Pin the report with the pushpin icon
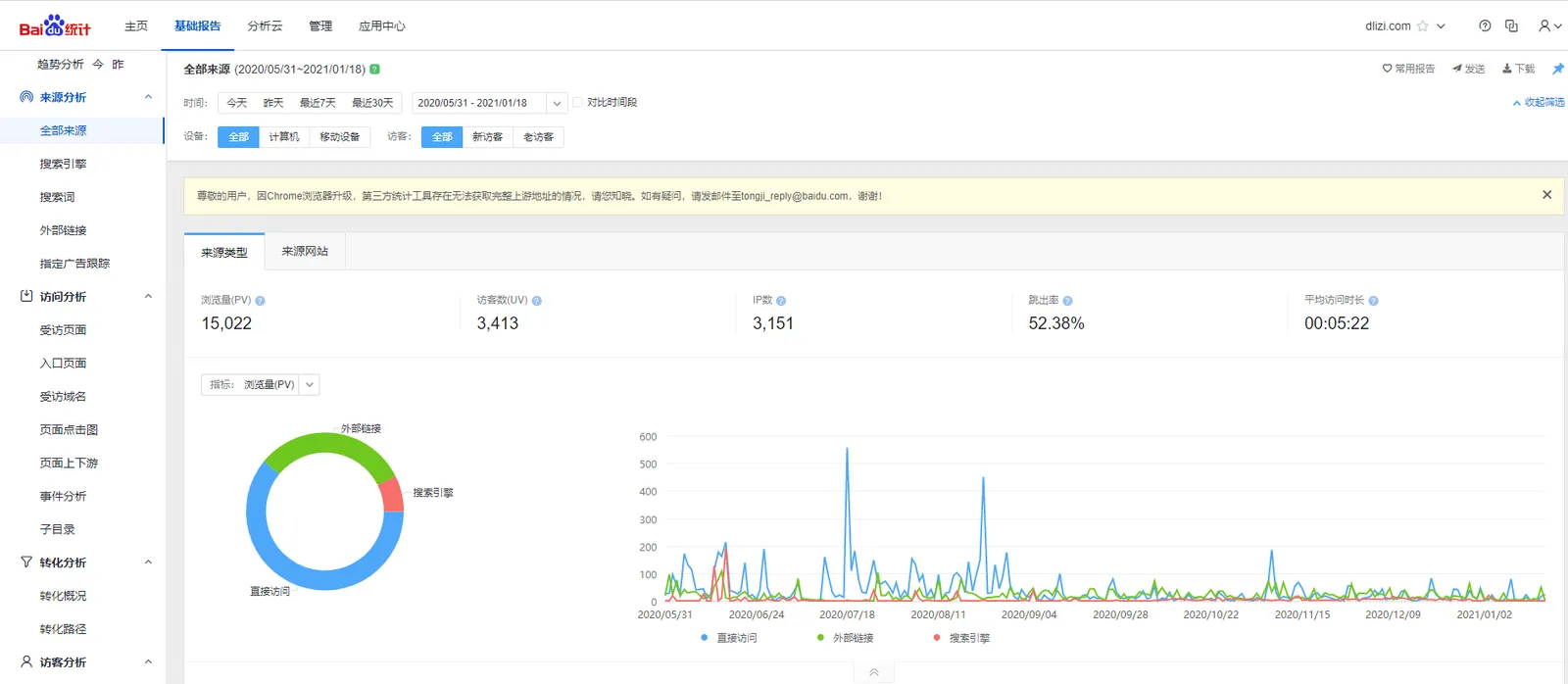This screenshot has width=1568, height=684. pos(1557,69)
